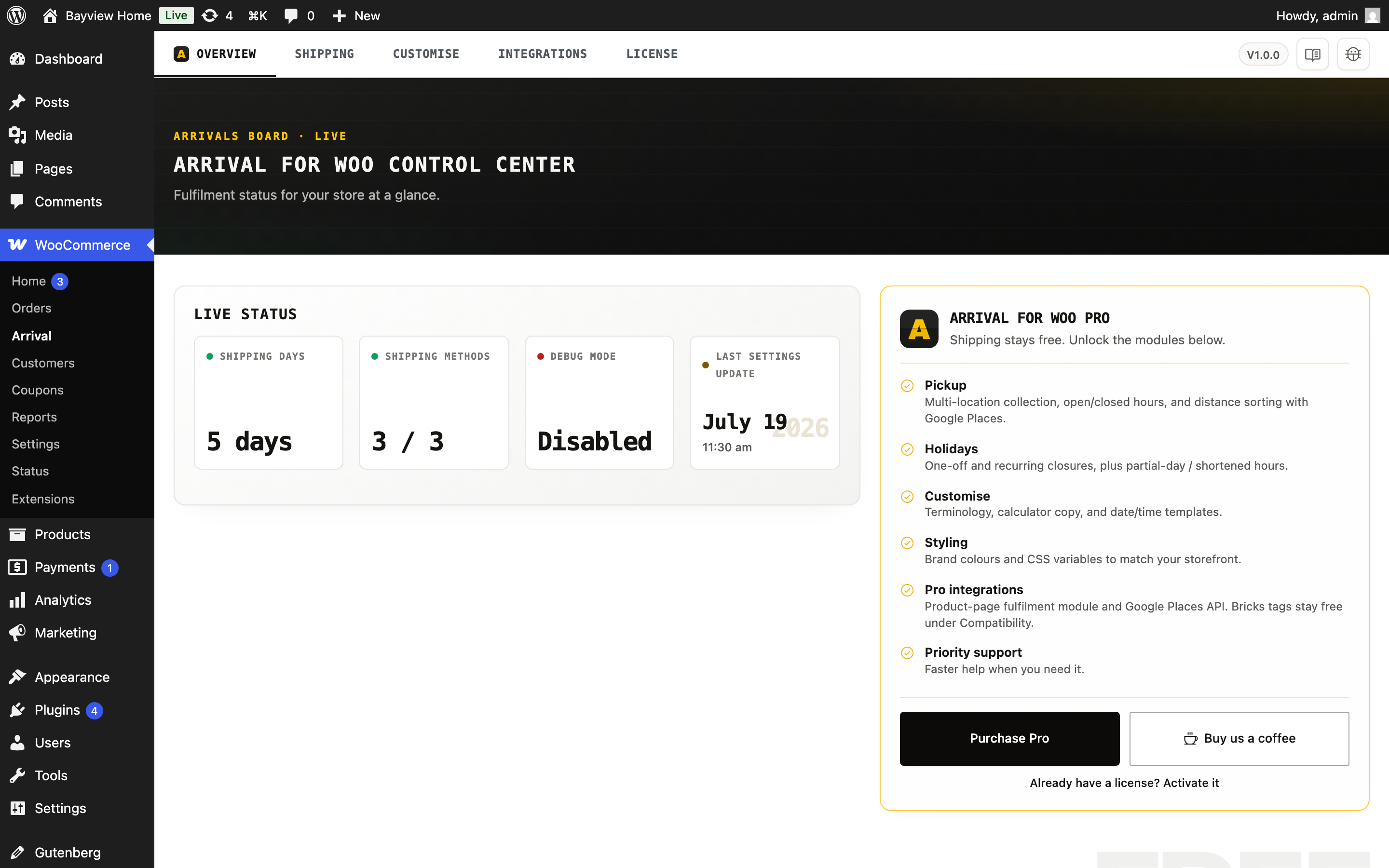
Task: Click Already have a license? Activate it
Action: (x=1124, y=783)
